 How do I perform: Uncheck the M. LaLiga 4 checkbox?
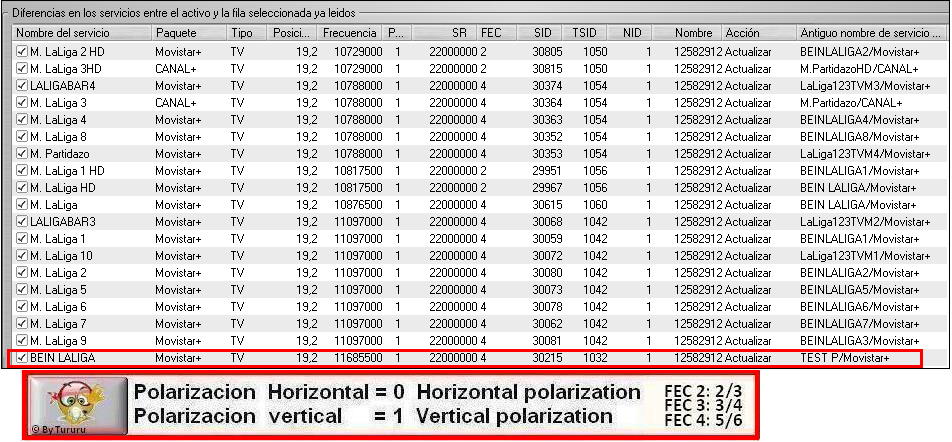[x=22, y=120]
